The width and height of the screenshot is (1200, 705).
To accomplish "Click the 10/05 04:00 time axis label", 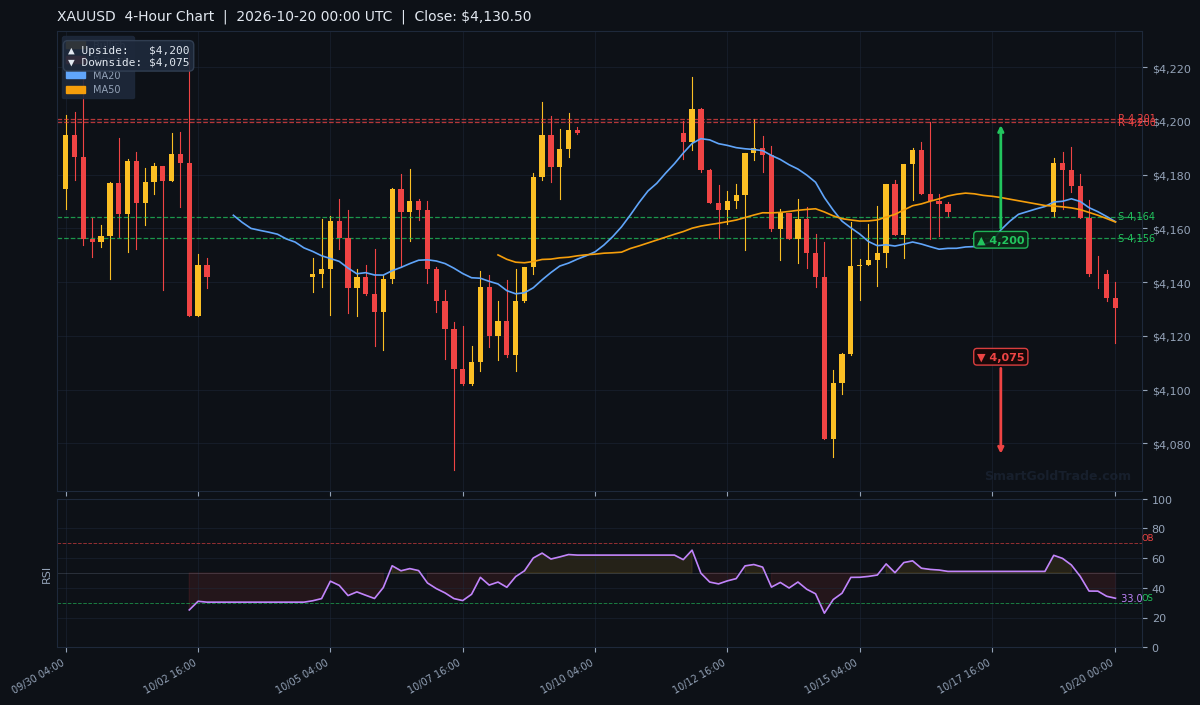I will [302, 676].
